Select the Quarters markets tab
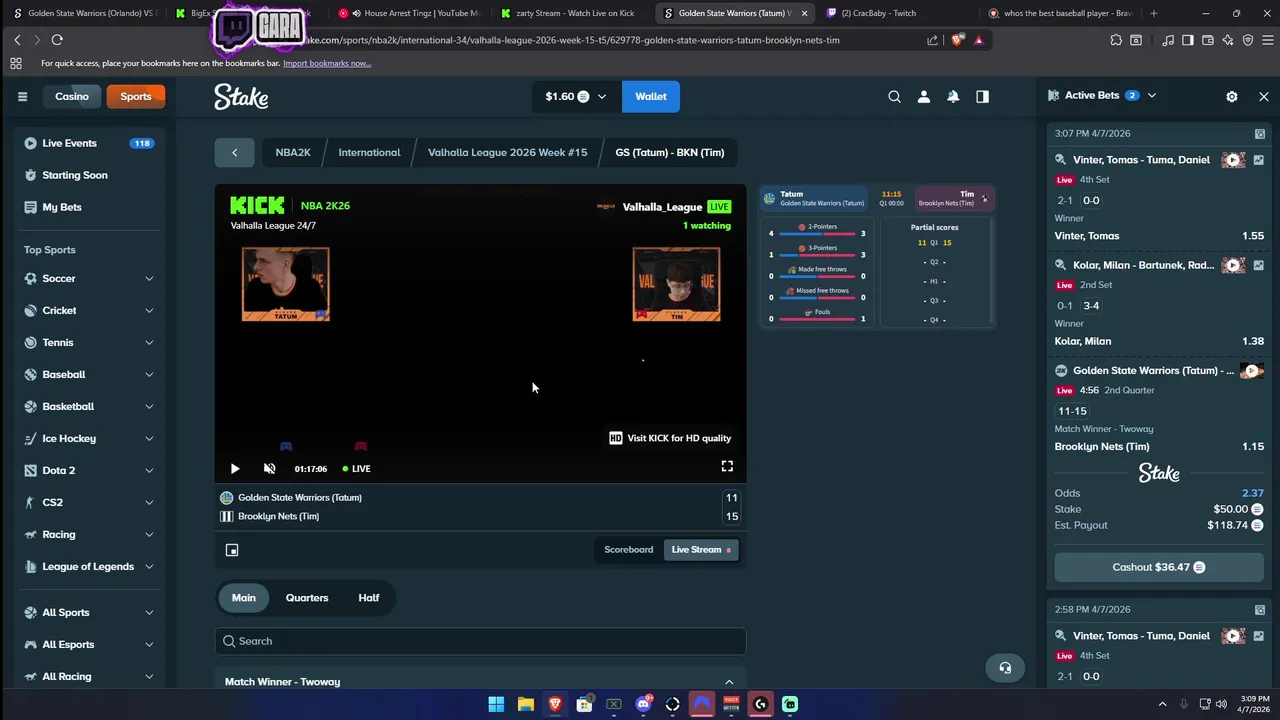This screenshot has height=720, width=1280. (307, 598)
